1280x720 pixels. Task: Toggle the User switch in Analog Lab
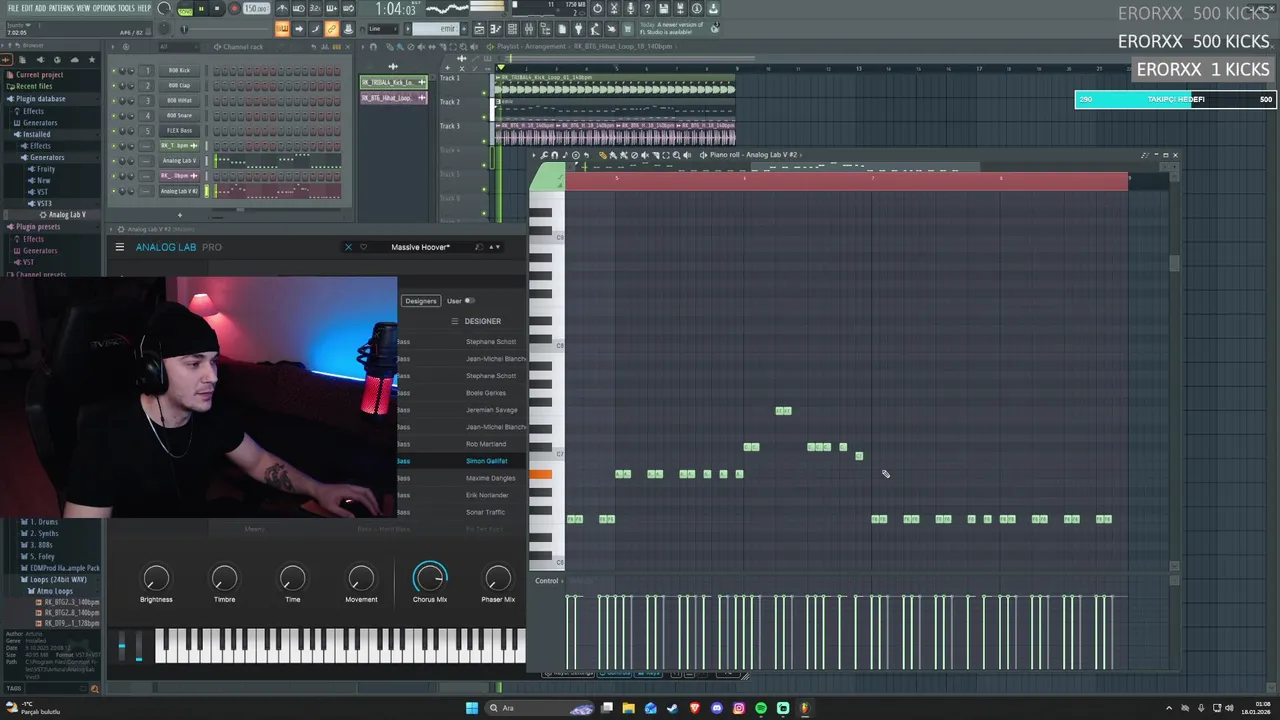pyautogui.click(x=469, y=301)
